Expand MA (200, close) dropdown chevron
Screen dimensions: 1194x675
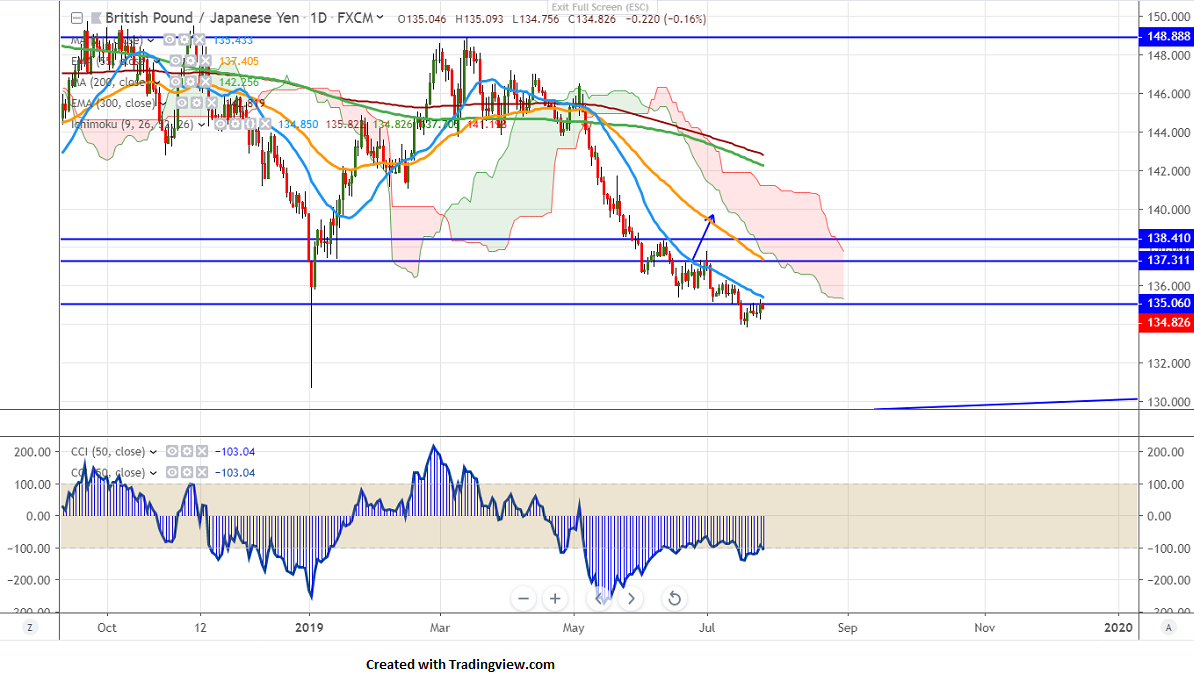coord(157,82)
